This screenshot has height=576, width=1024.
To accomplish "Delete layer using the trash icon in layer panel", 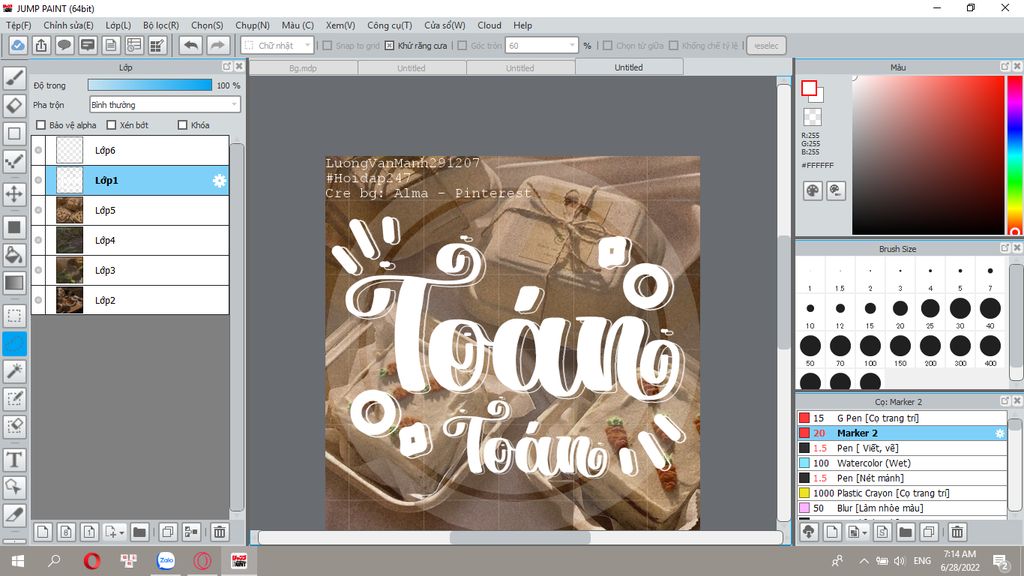I will [x=220, y=532].
